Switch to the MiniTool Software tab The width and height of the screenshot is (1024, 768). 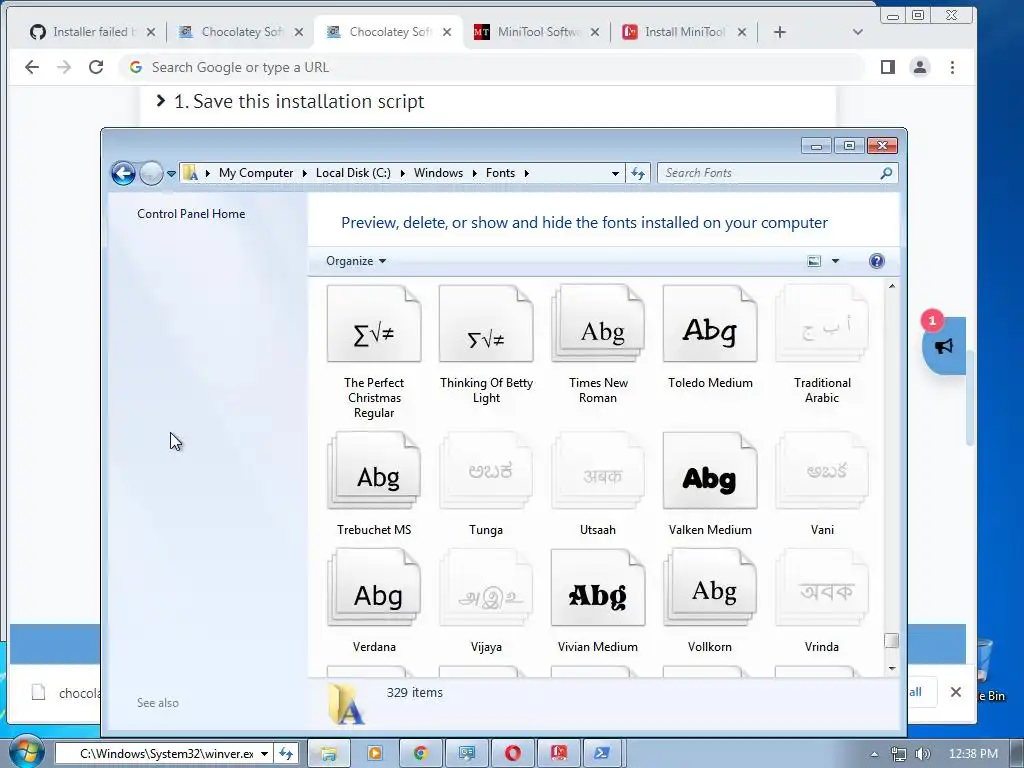click(537, 32)
